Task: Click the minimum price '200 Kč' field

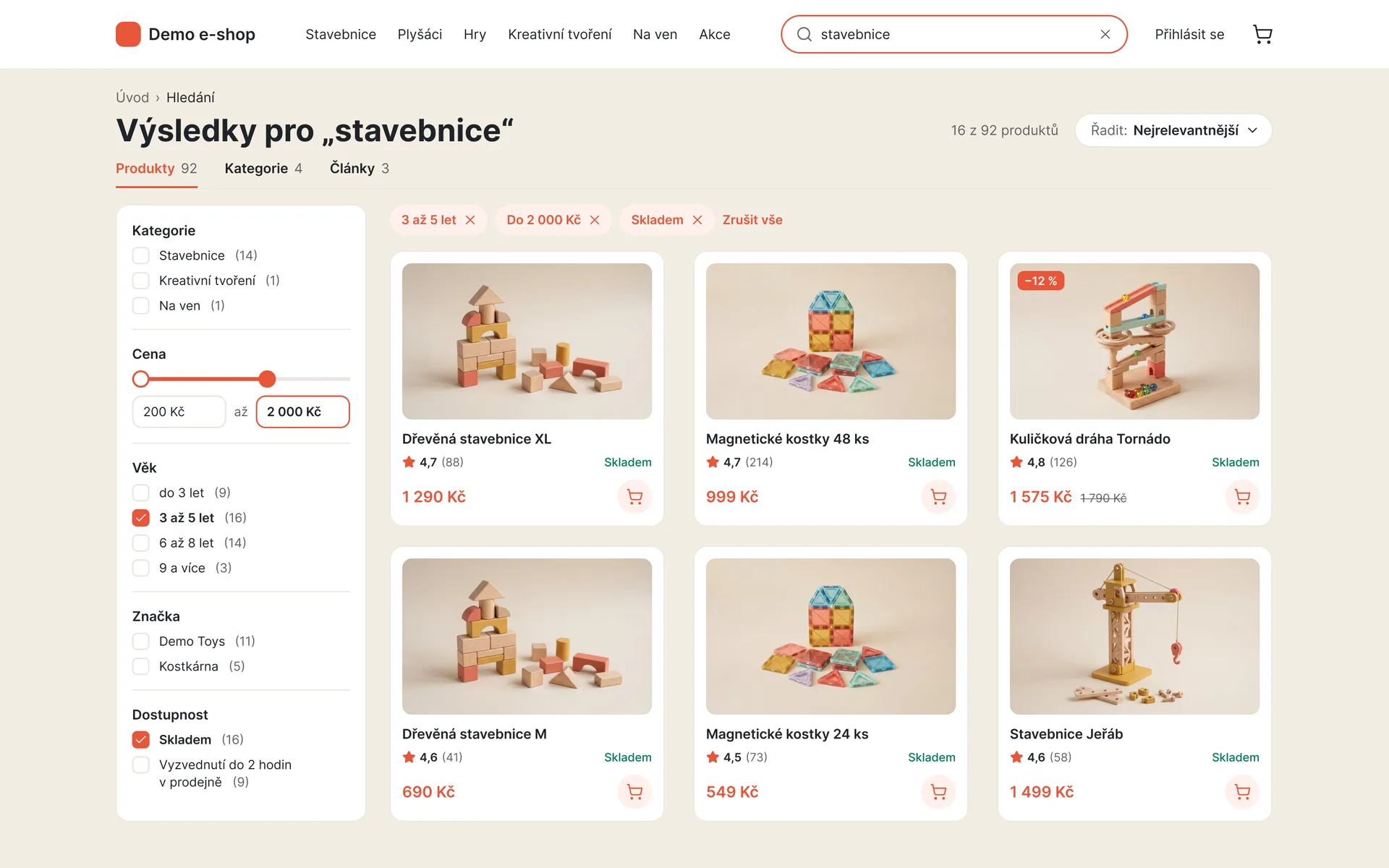Action: click(179, 412)
